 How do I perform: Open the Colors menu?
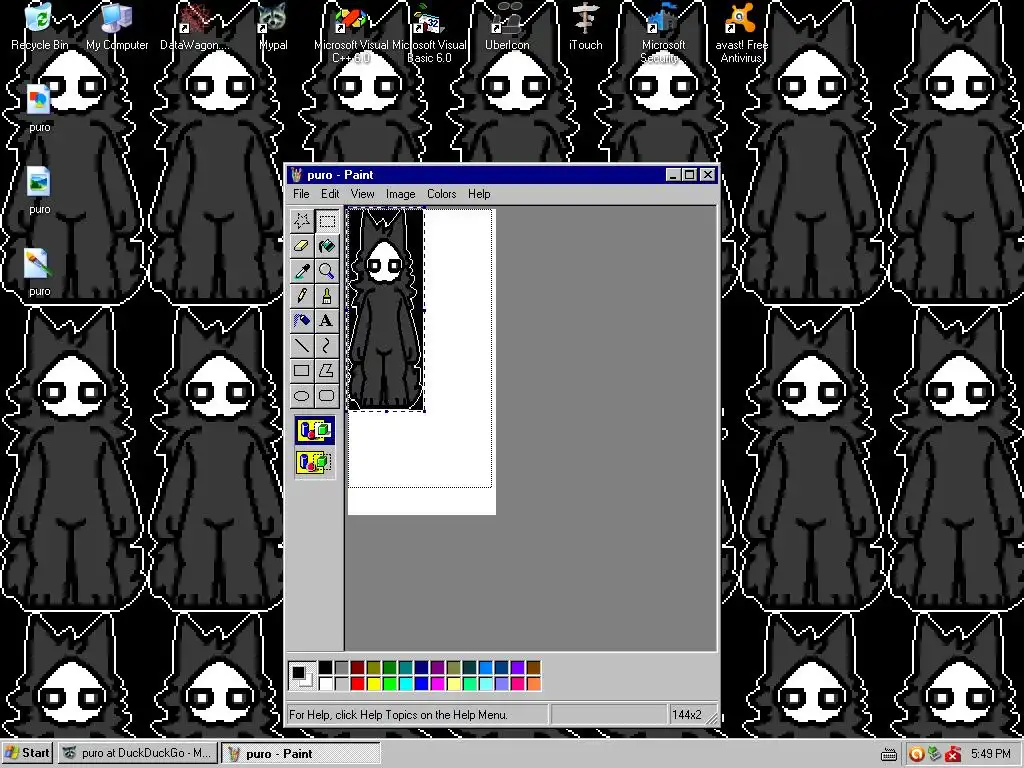coord(441,194)
